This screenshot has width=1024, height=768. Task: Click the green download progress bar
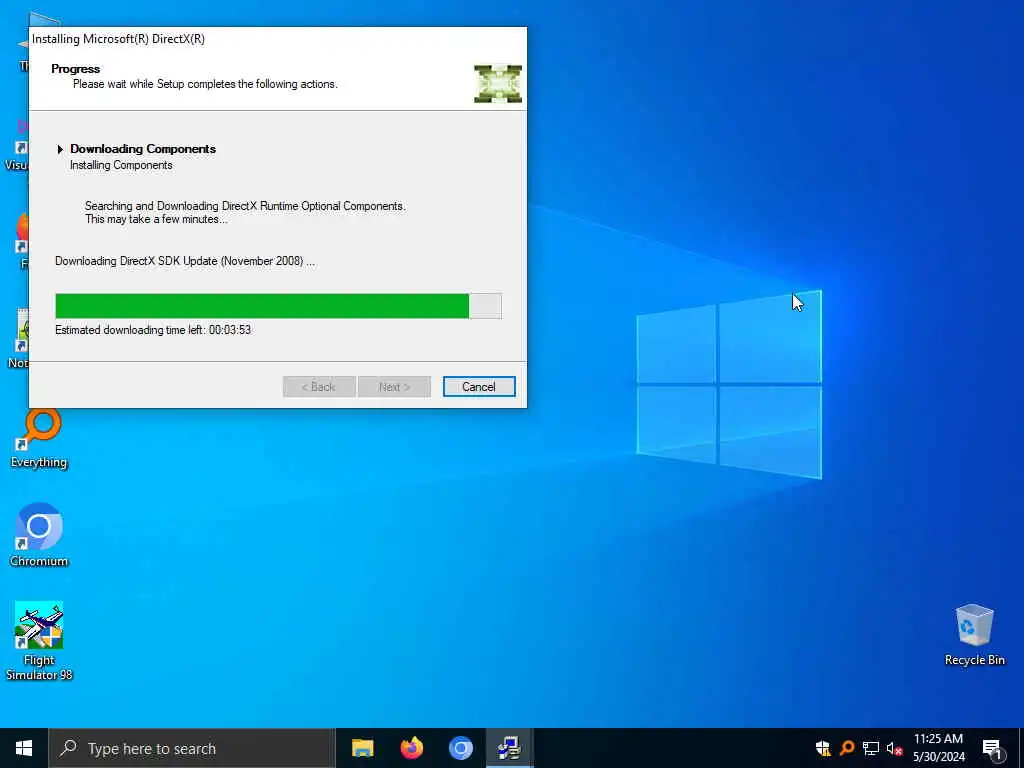[x=278, y=306]
